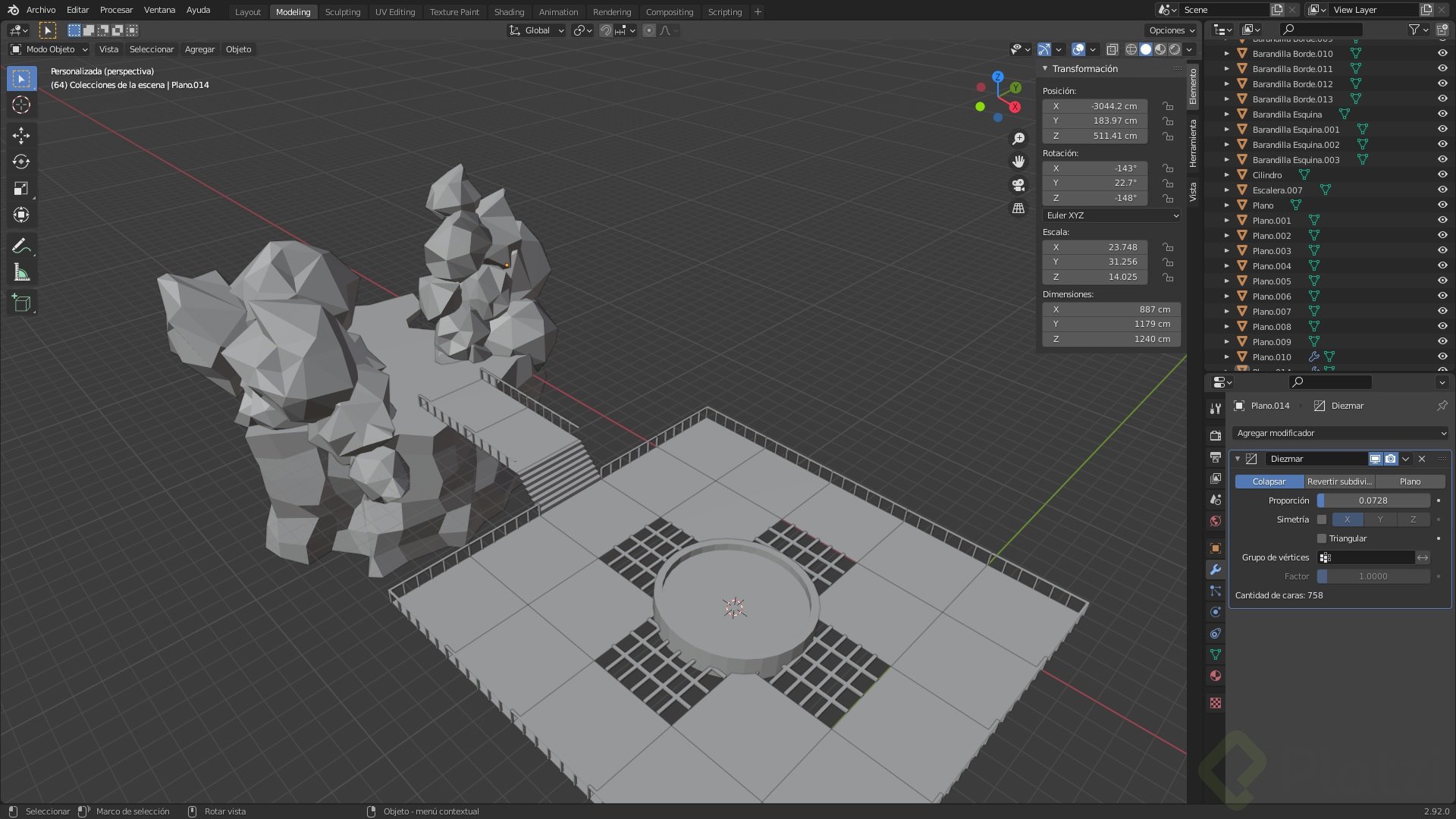Open the Agregar modificador dropdown
1456x819 pixels.
coord(1341,433)
